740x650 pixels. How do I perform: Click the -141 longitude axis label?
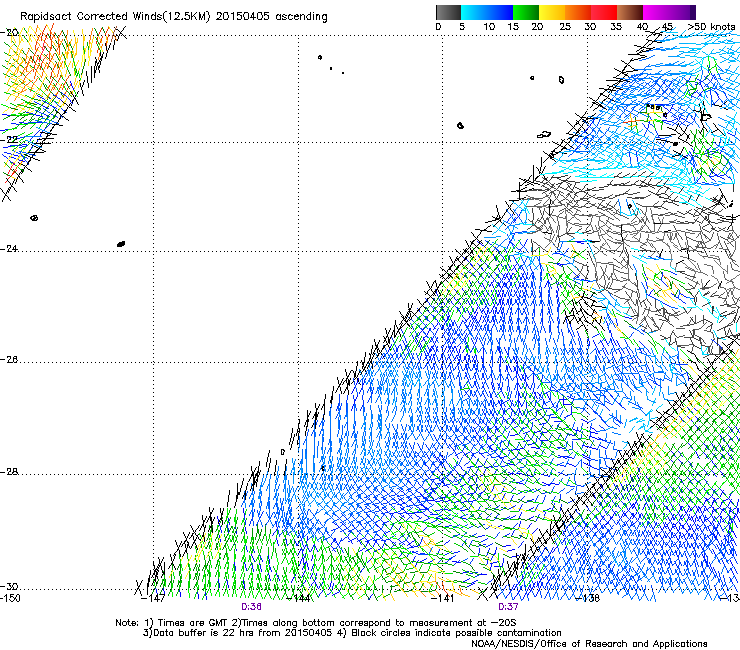click(442, 599)
